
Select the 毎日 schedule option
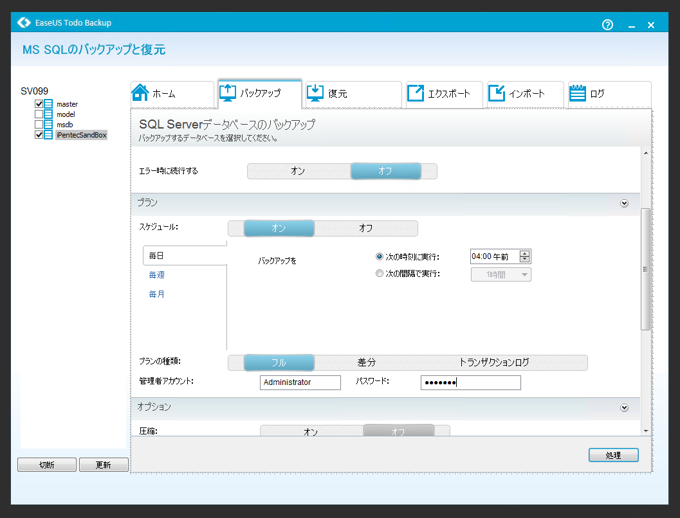pos(184,256)
